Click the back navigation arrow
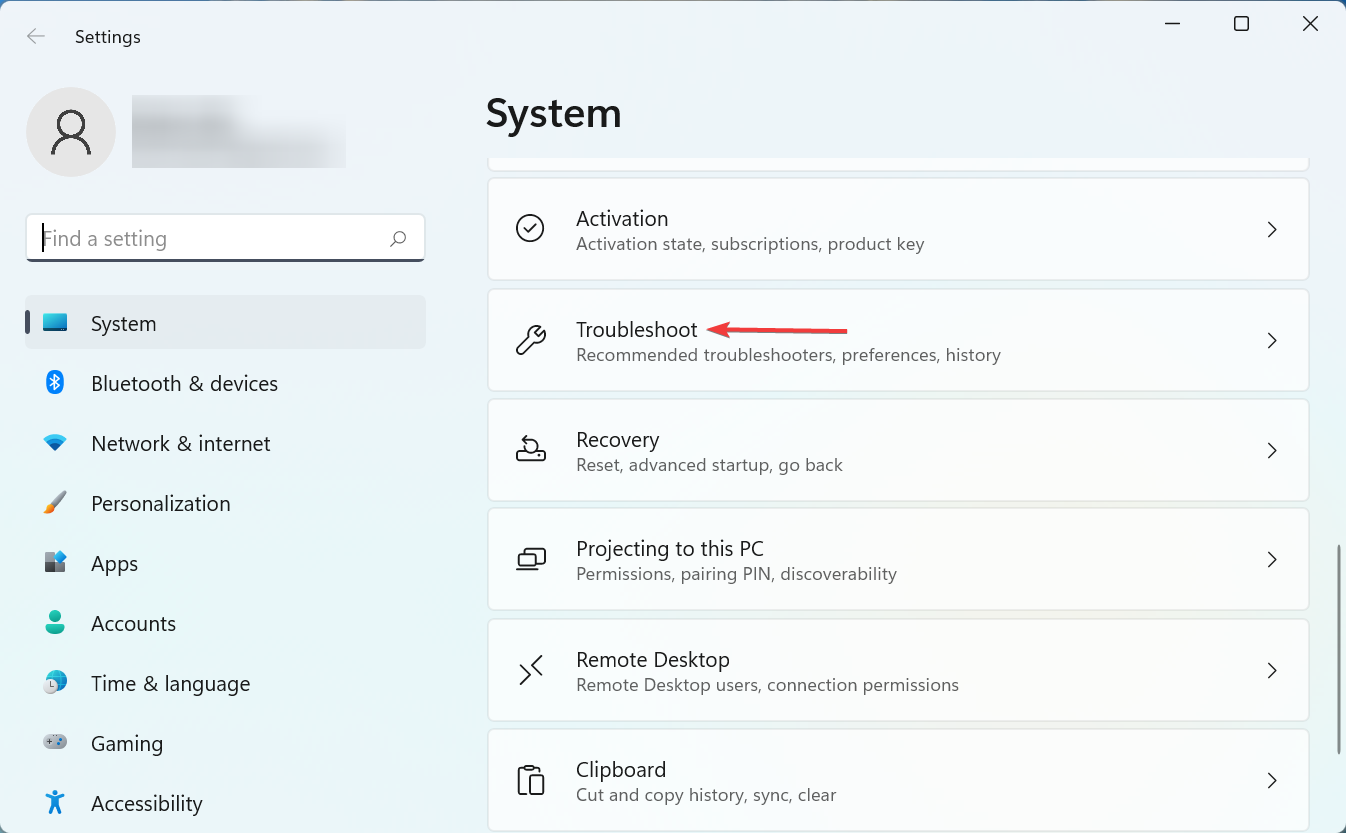The image size is (1346, 833). [x=35, y=36]
